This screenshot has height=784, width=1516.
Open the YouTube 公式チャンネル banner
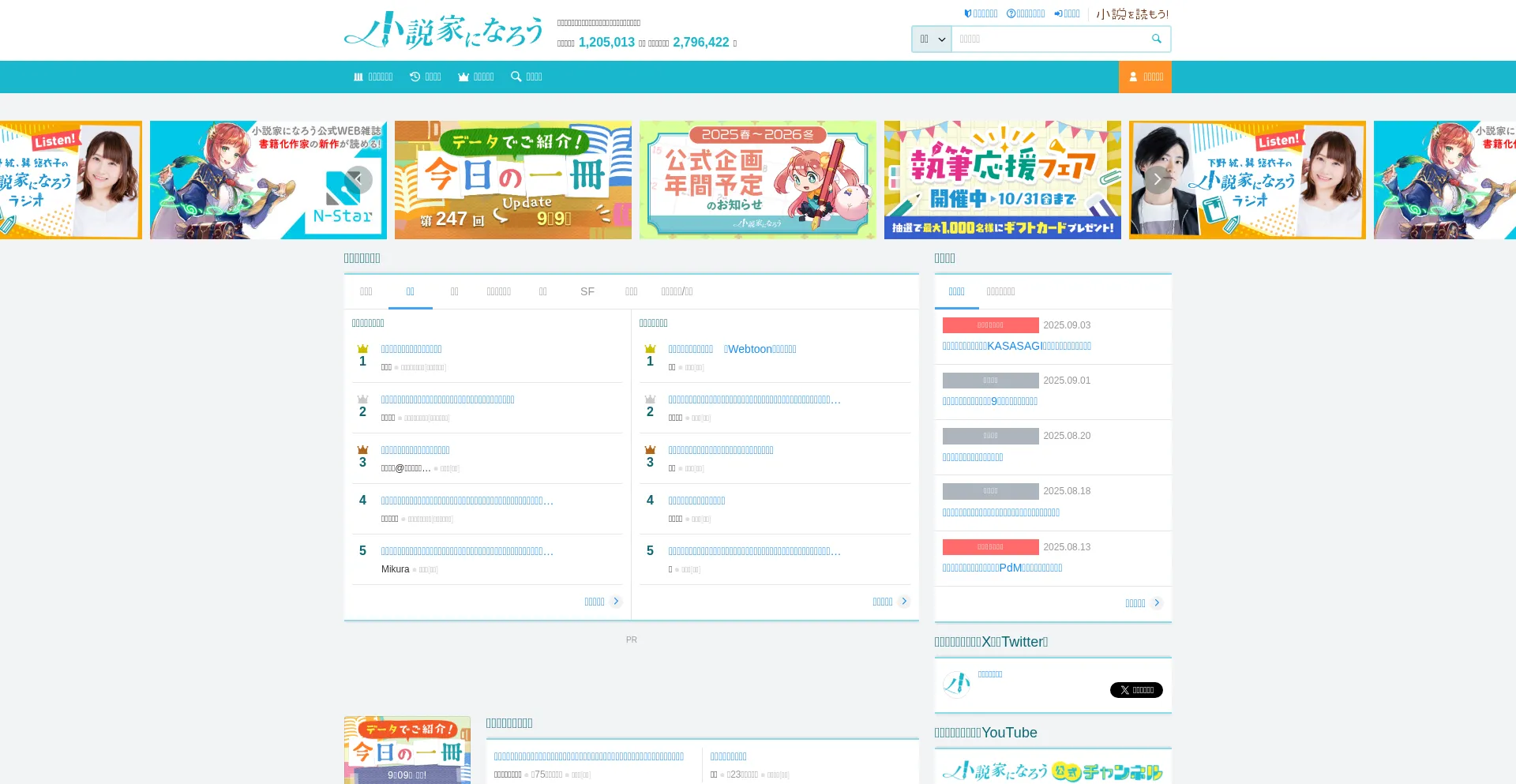coord(1053,770)
